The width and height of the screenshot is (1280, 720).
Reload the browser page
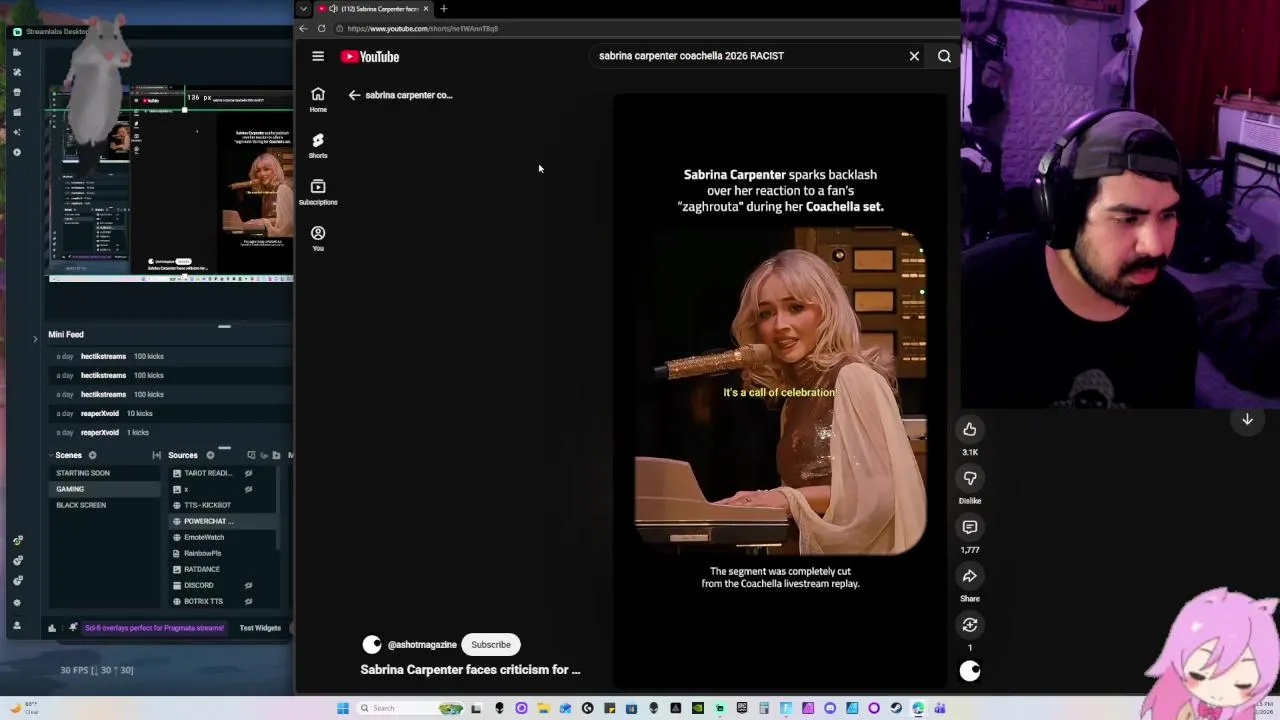tap(321, 28)
